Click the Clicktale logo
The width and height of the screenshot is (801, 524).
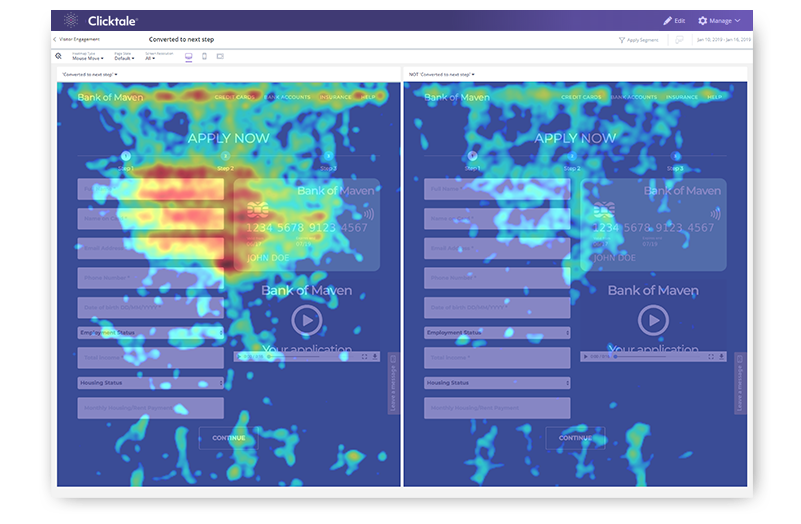click(x=101, y=21)
